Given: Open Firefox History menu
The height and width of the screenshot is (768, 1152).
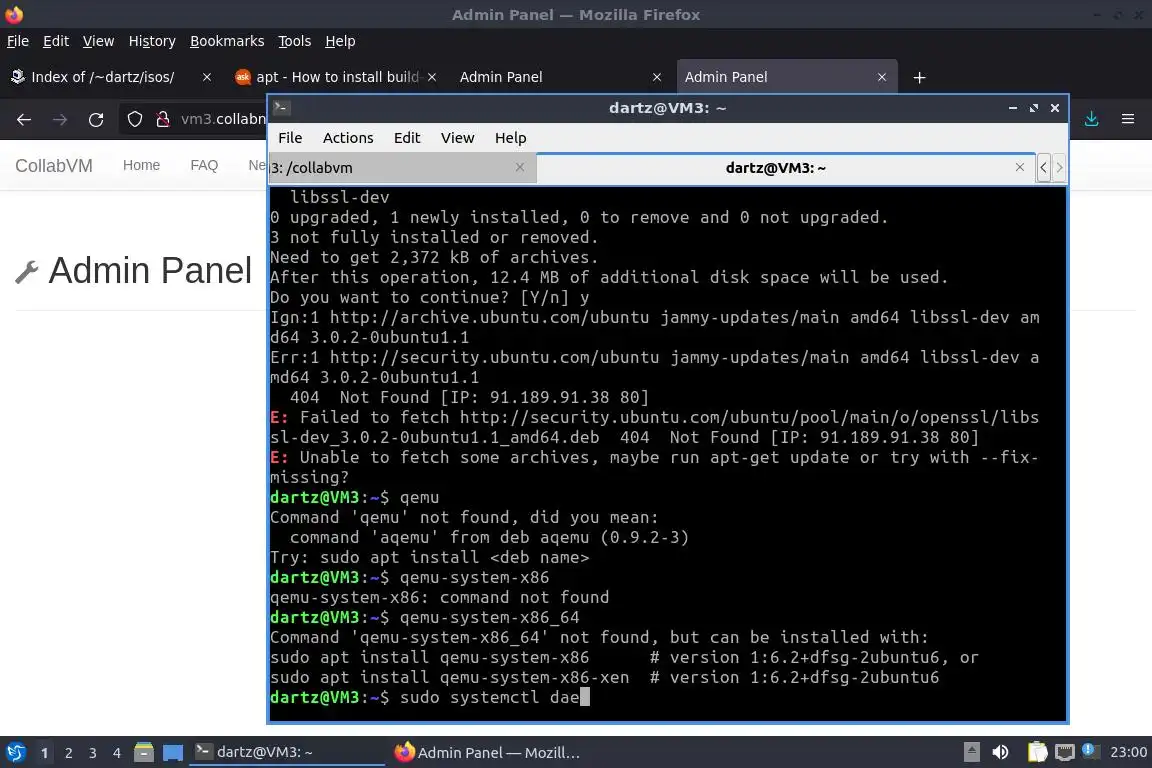Looking at the screenshot, I should [152, 41].
